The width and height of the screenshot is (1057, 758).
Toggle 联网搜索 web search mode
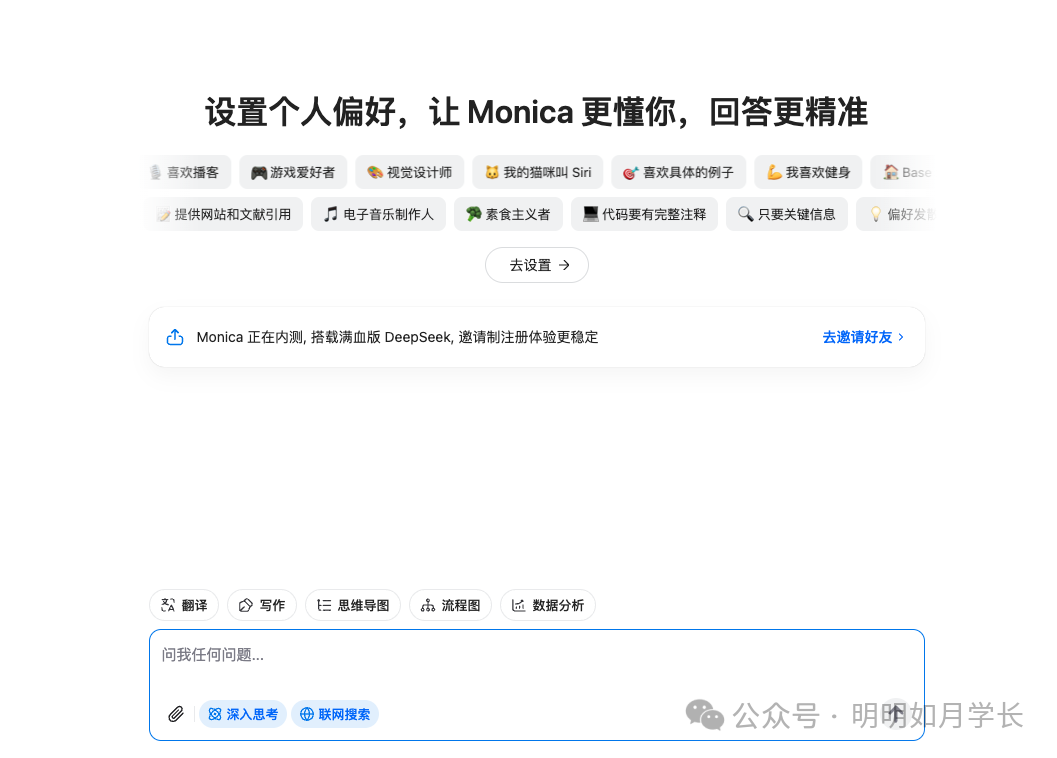point(335,713)
